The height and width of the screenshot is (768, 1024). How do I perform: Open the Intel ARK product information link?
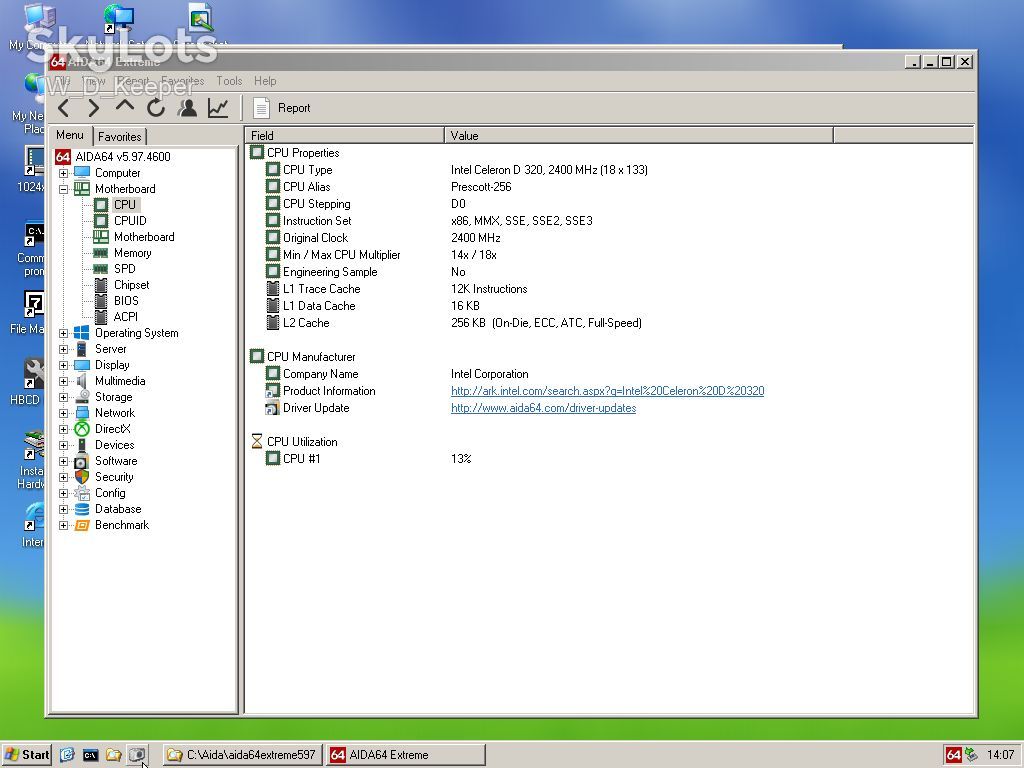pyautogui.click(x=607, y=391)
